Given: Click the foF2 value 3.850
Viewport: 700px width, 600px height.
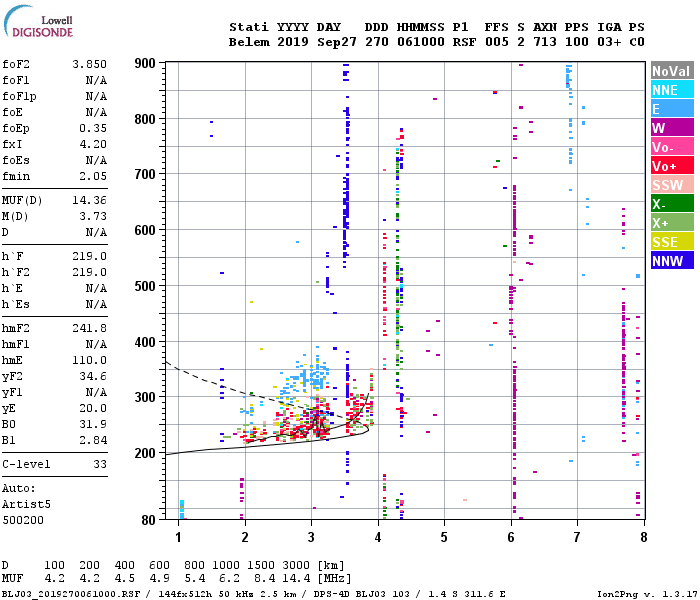Looking at the screenshot, I should (x=89, y=64).
